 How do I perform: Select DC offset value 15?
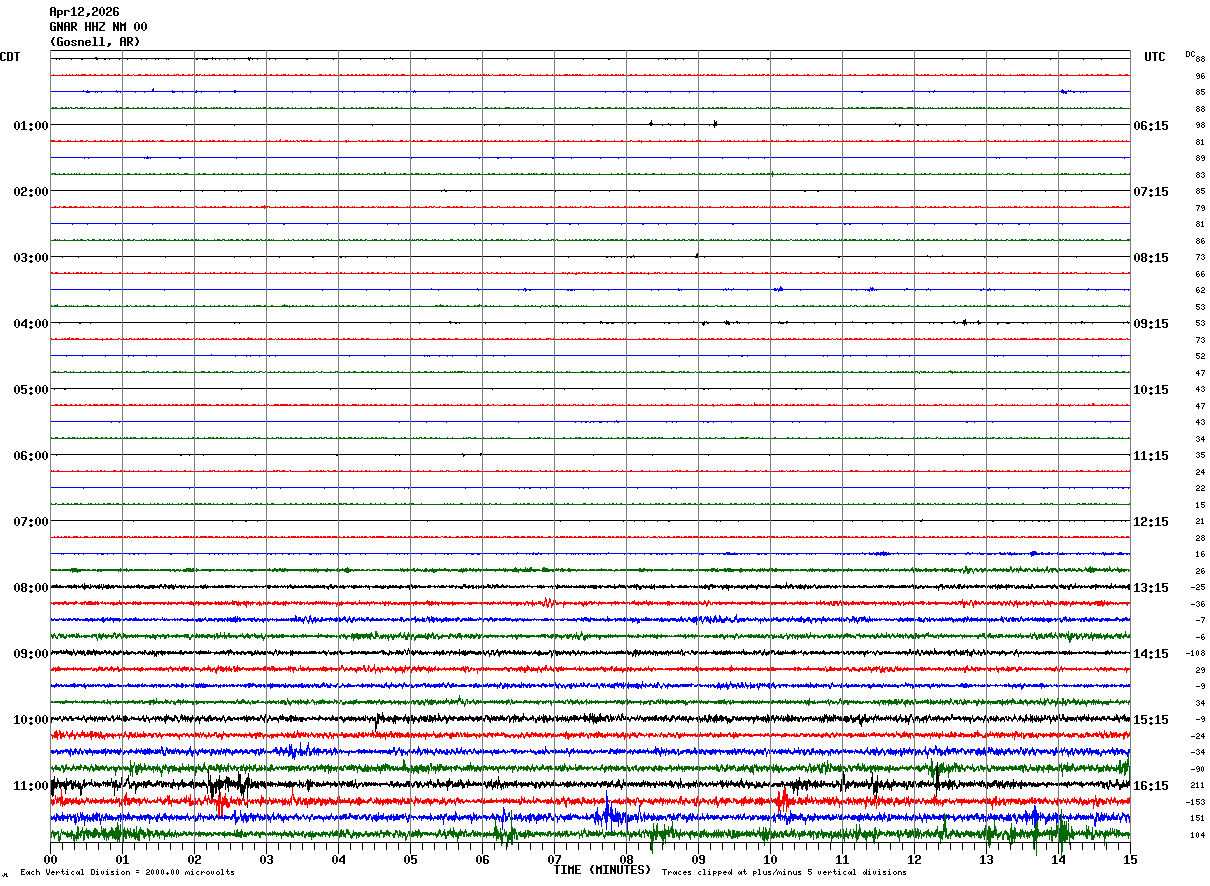(1200, 505)
